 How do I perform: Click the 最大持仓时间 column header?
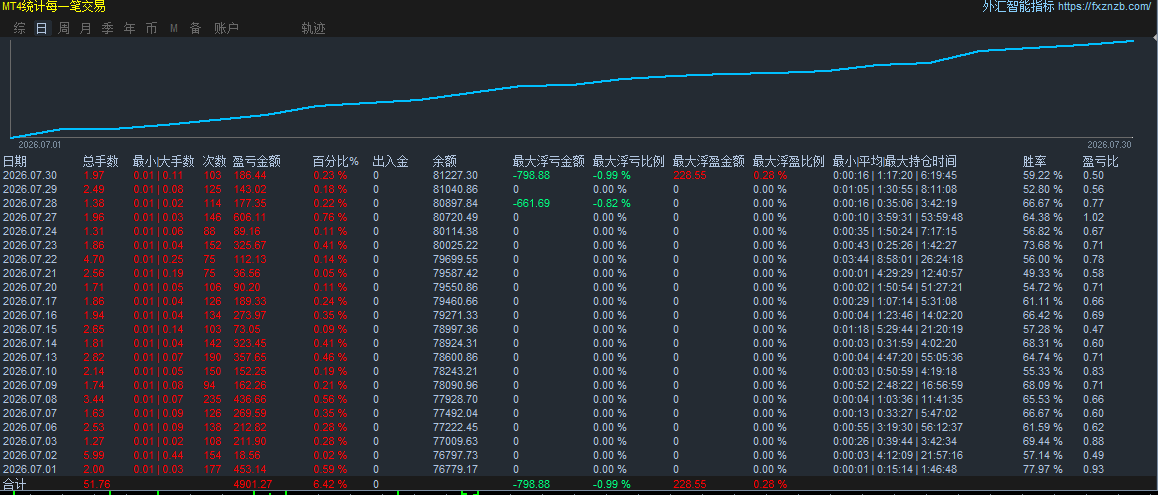point(920,161)
